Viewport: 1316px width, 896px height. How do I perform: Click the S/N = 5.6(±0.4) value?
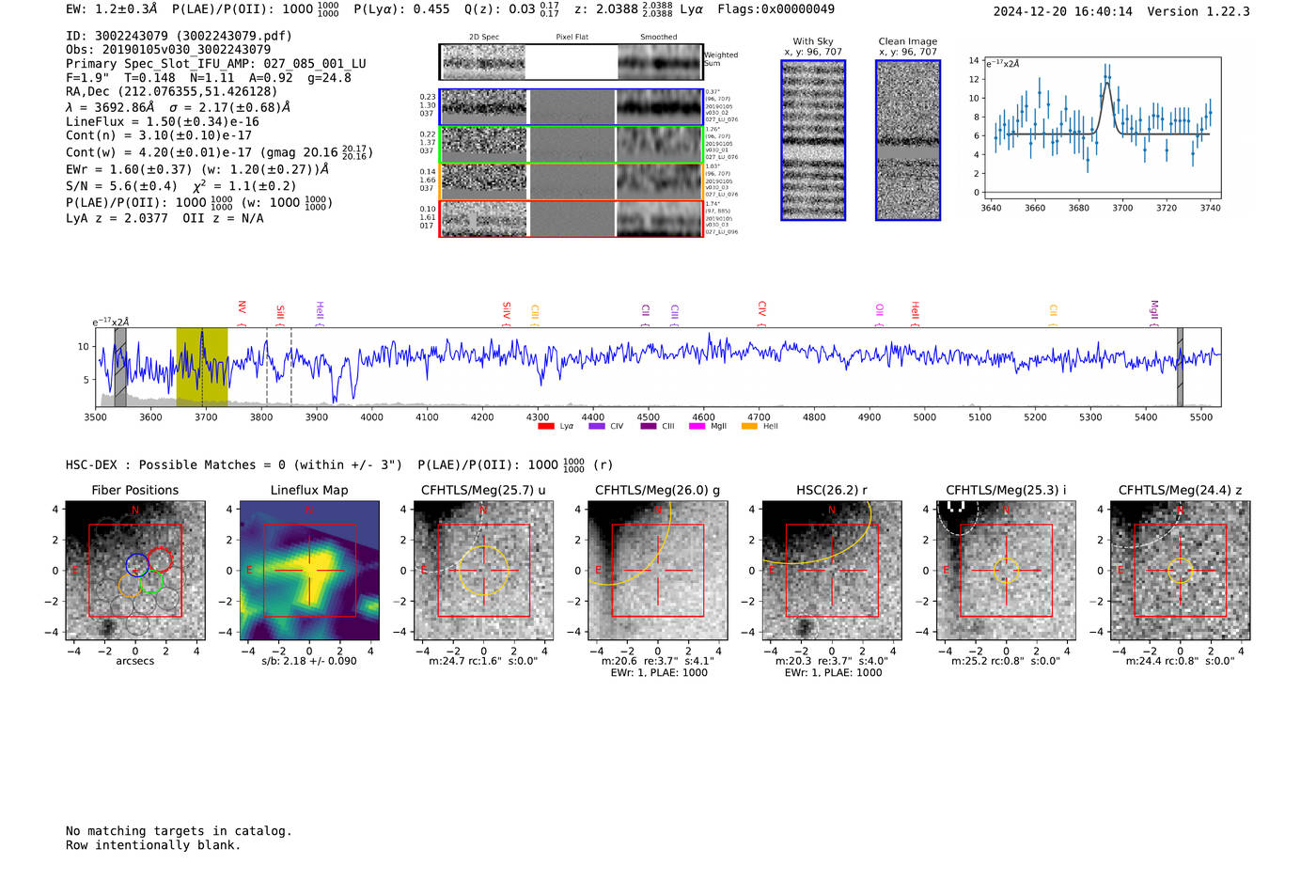coord(121,186)
